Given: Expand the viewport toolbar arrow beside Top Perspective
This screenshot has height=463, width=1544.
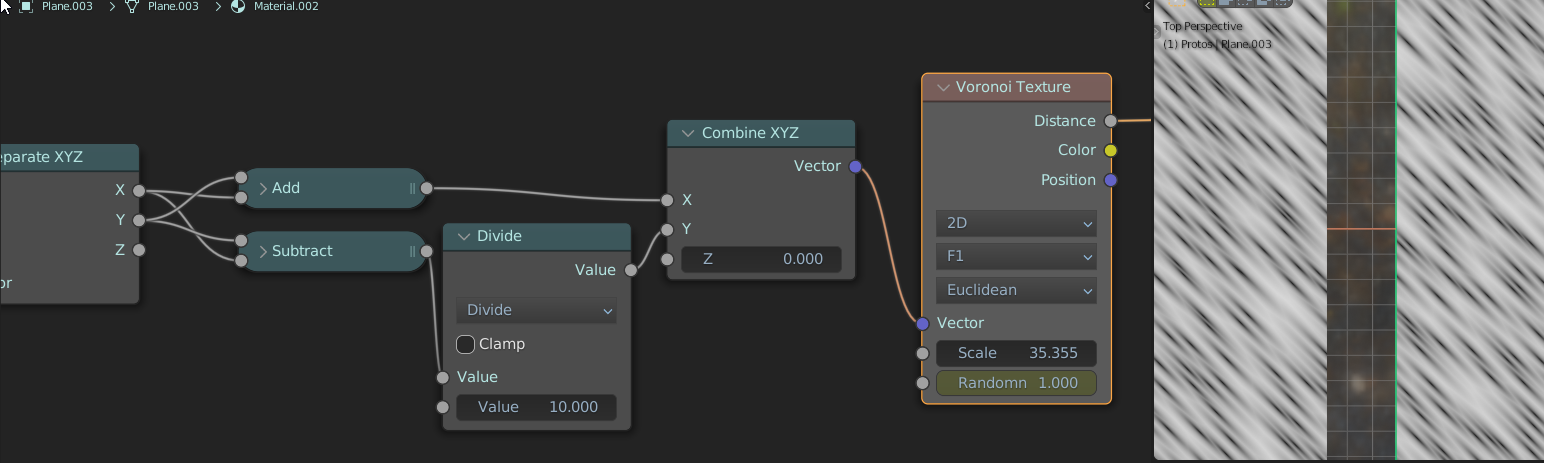Looking at the screenshot, I should (x=1158, y=32).
